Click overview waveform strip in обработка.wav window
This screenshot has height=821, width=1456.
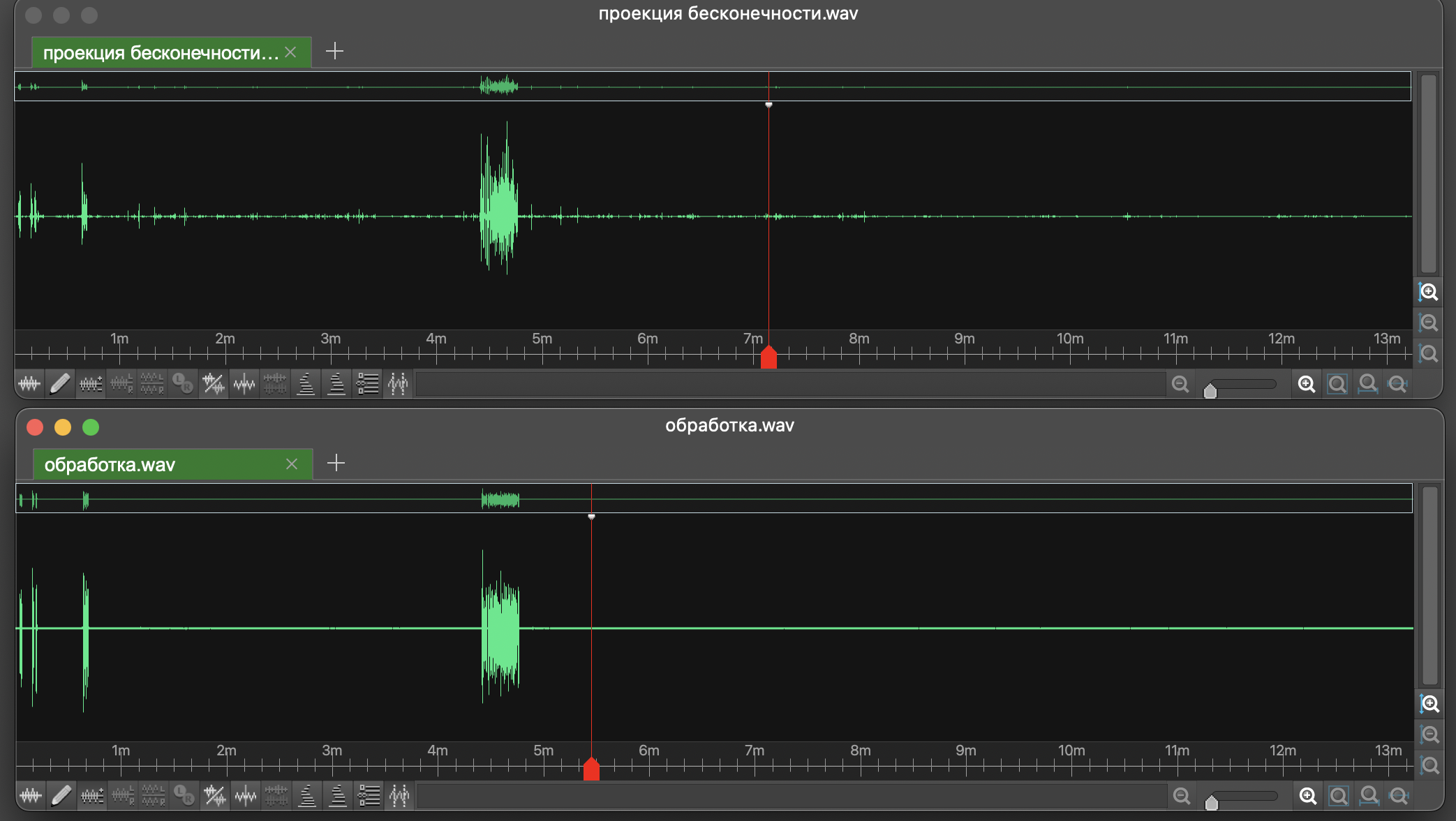(714, 498)
